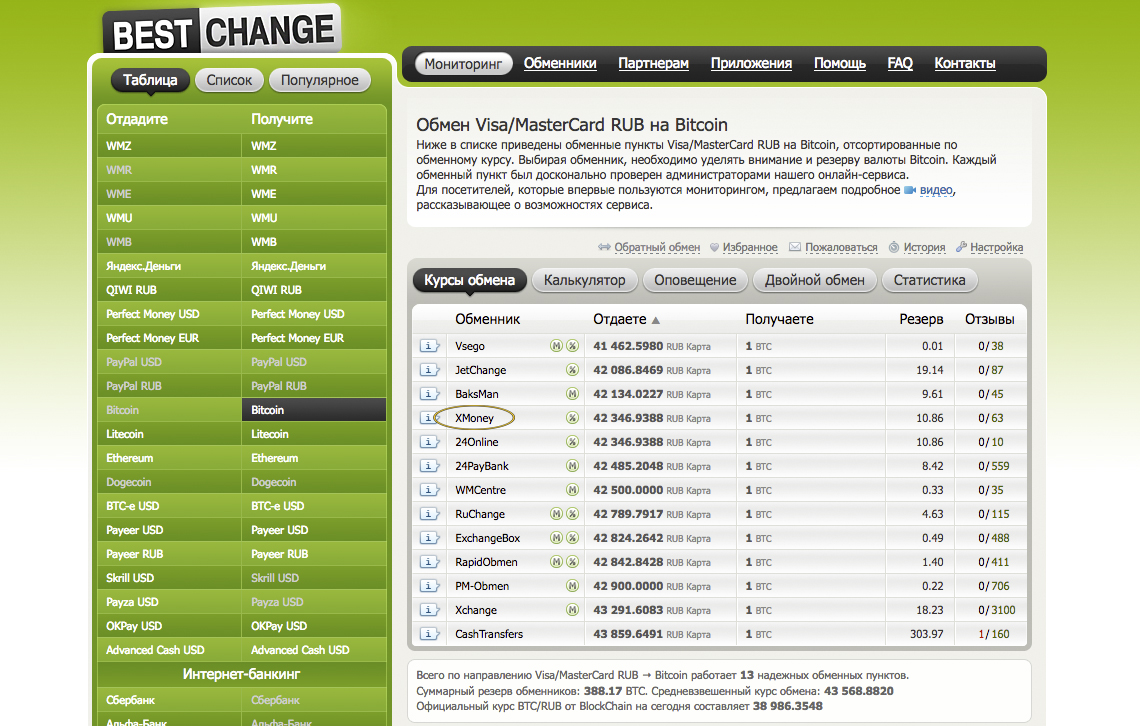Go to FAQ in the navigation bar
The height and width of the screenshot is (726, 1140).
pos(900,63)
